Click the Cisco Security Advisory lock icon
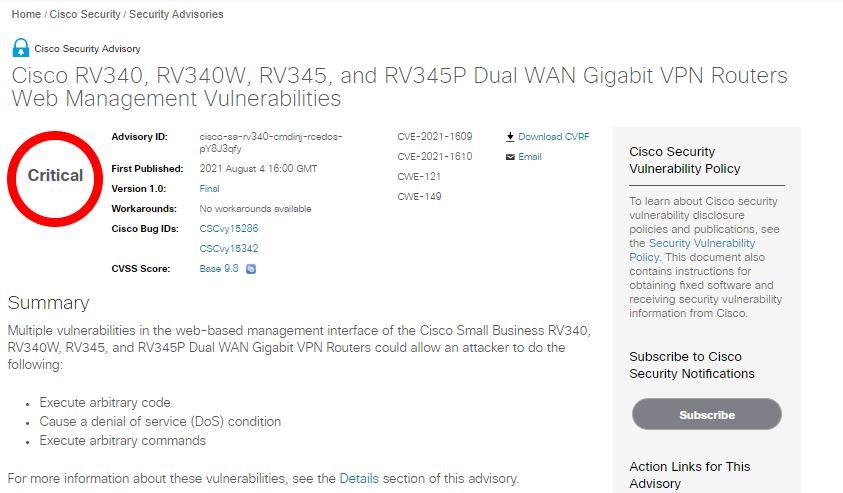 click(20, 48)
